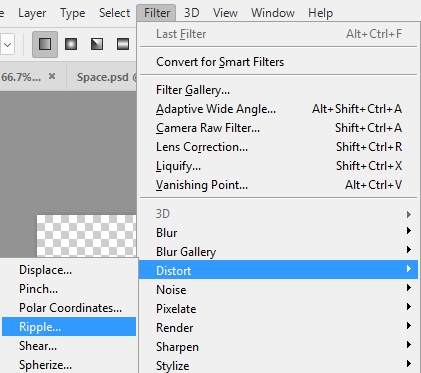Expand the Render submenu arrow
The width and height of the screenshot is (421, 373).
click(x=409, y=326)
